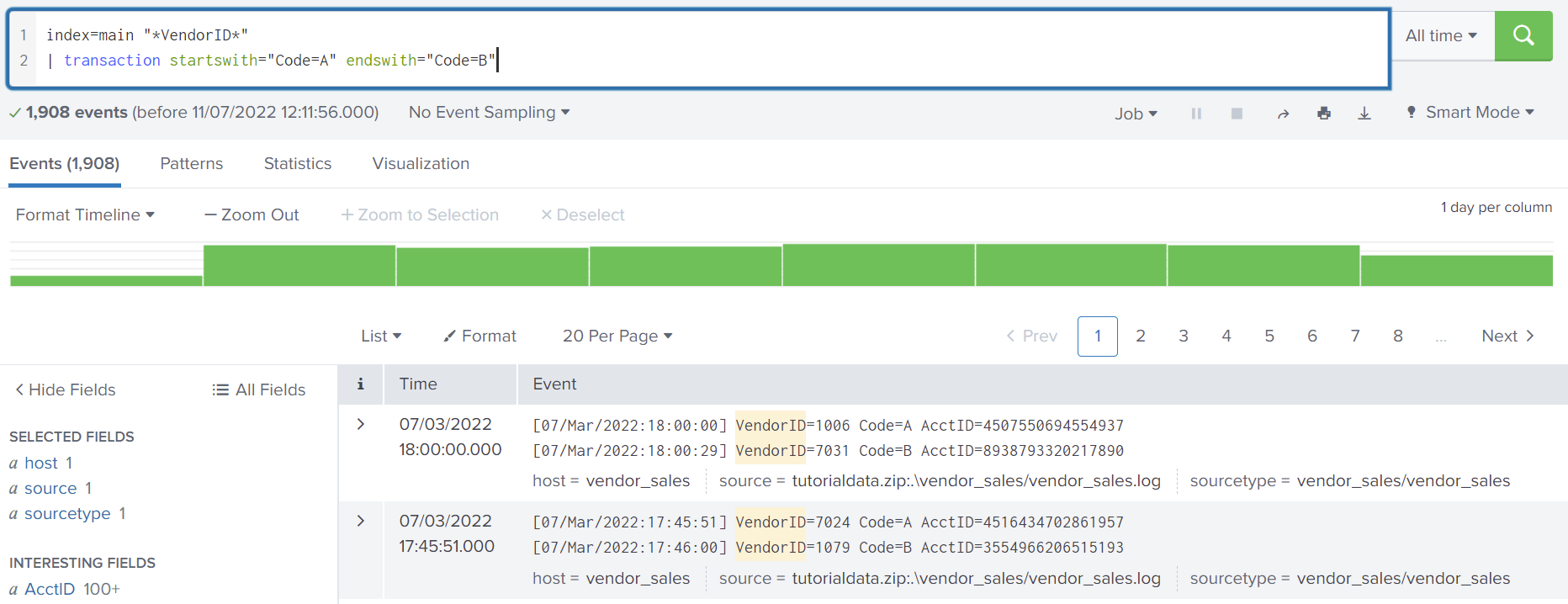Click inside the search query editor

point(757,48)
